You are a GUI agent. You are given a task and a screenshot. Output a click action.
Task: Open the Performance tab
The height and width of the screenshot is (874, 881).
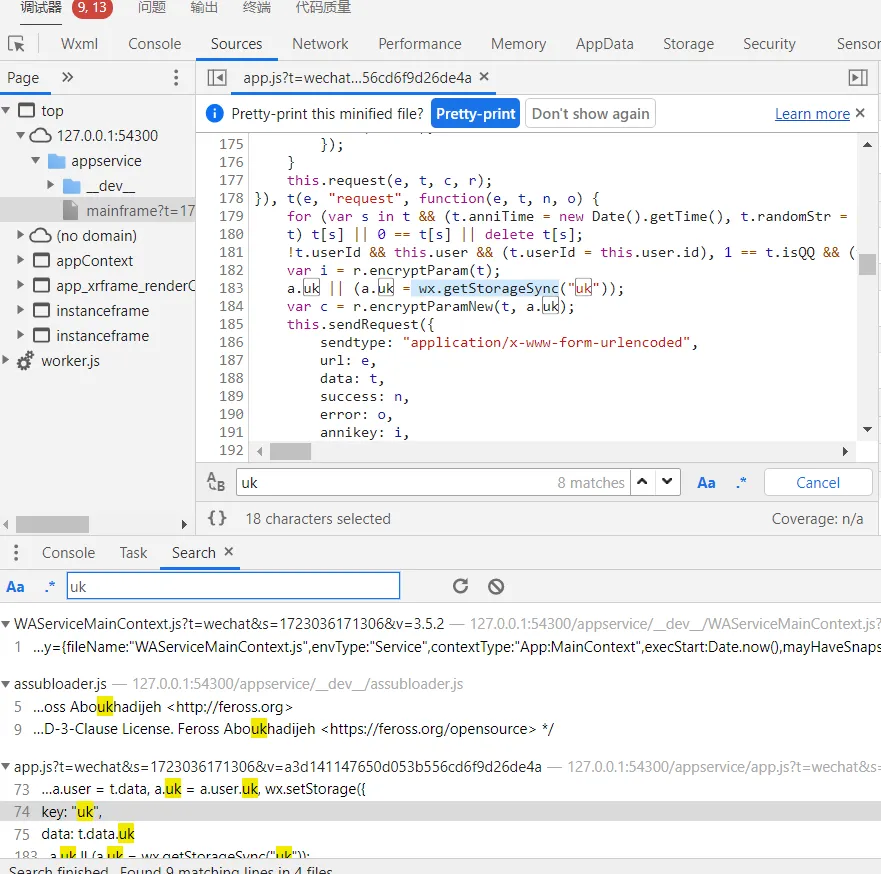coord(420,44)
